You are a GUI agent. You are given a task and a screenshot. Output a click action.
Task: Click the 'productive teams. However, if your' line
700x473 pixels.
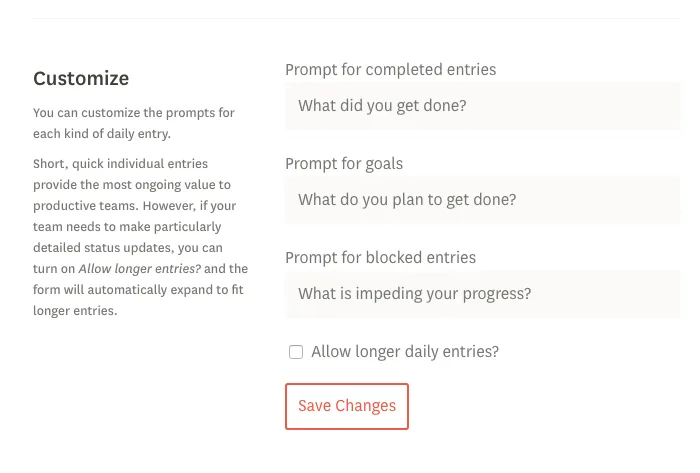135,206
